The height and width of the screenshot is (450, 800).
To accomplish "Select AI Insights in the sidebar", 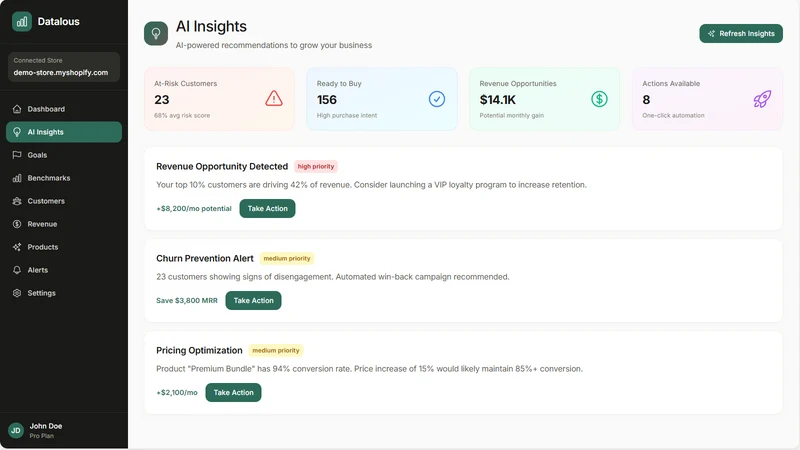I will tap(64, 132).
